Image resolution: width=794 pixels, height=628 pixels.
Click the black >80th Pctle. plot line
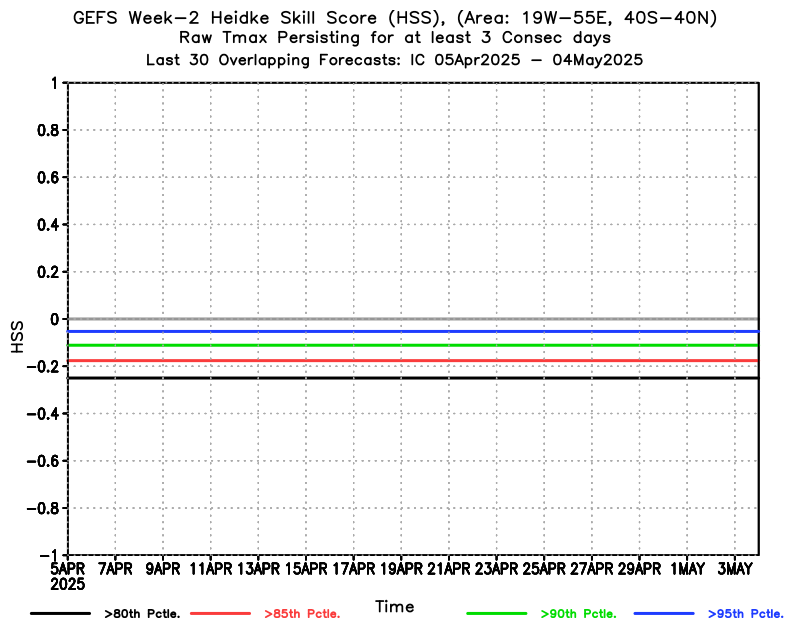click(413, 378)
